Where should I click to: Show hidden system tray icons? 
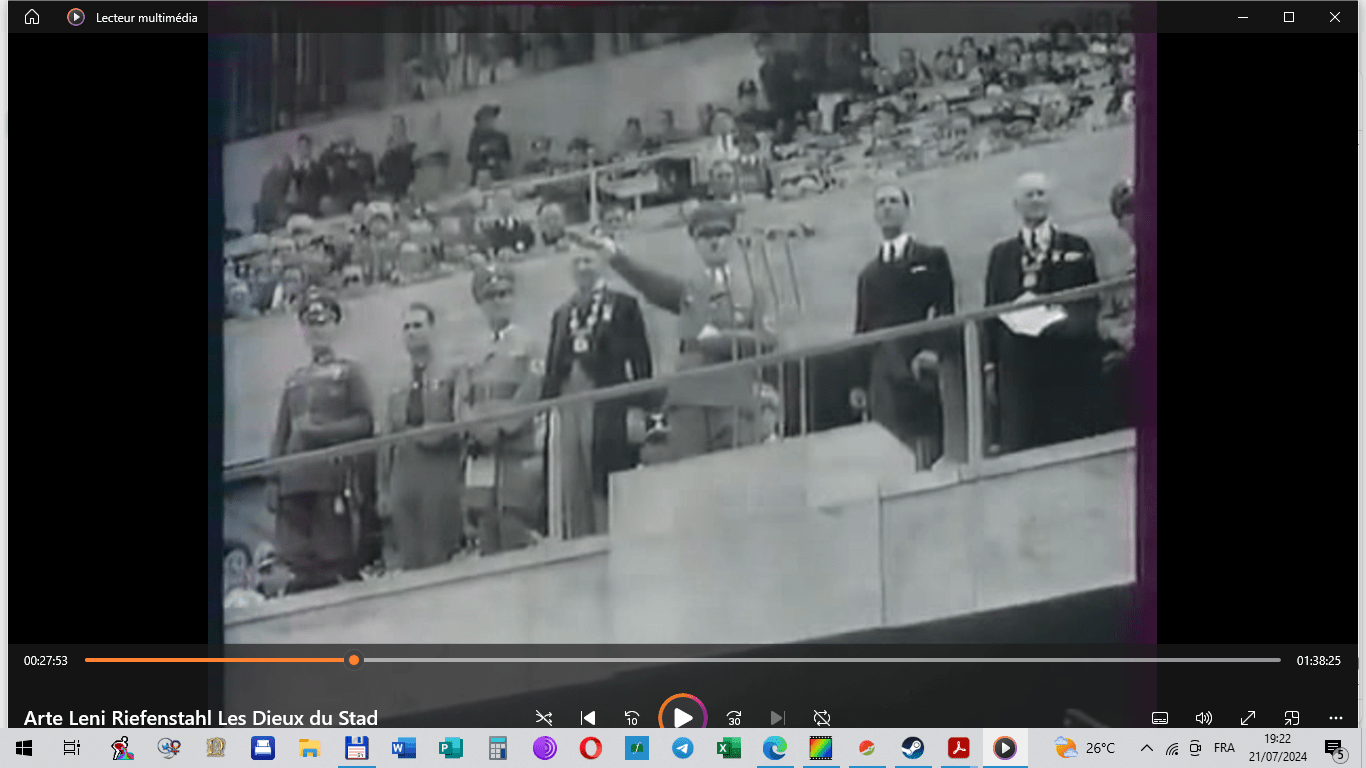tap(1146, 747)
